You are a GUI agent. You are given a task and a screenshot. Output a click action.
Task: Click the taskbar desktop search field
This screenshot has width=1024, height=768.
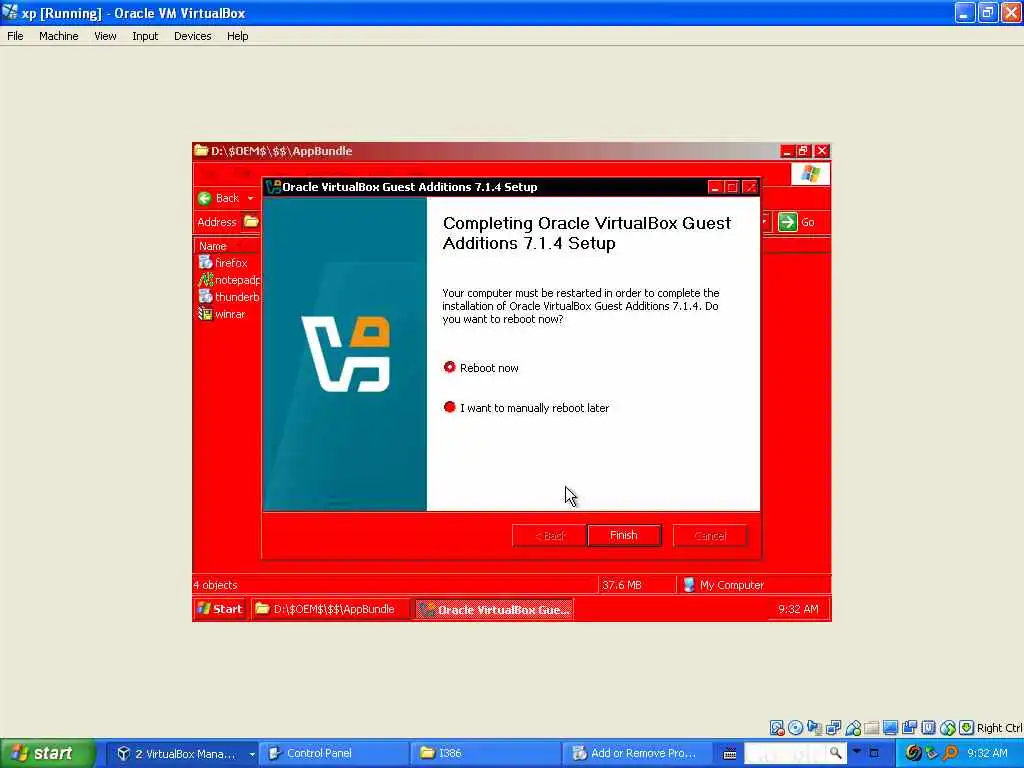point(785,754)
